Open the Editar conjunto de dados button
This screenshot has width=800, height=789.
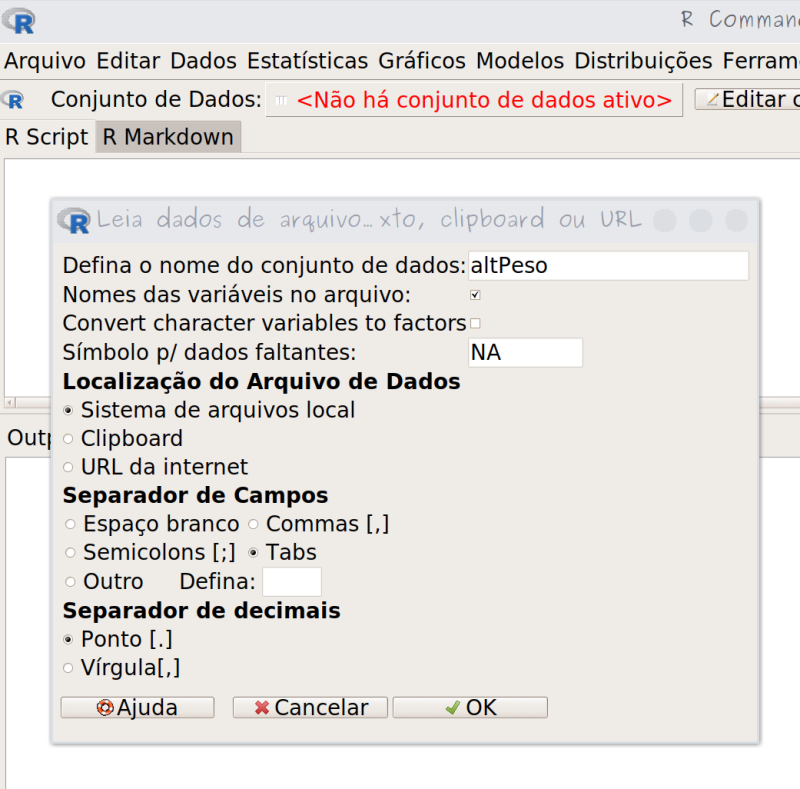click(x=748, y=100)
